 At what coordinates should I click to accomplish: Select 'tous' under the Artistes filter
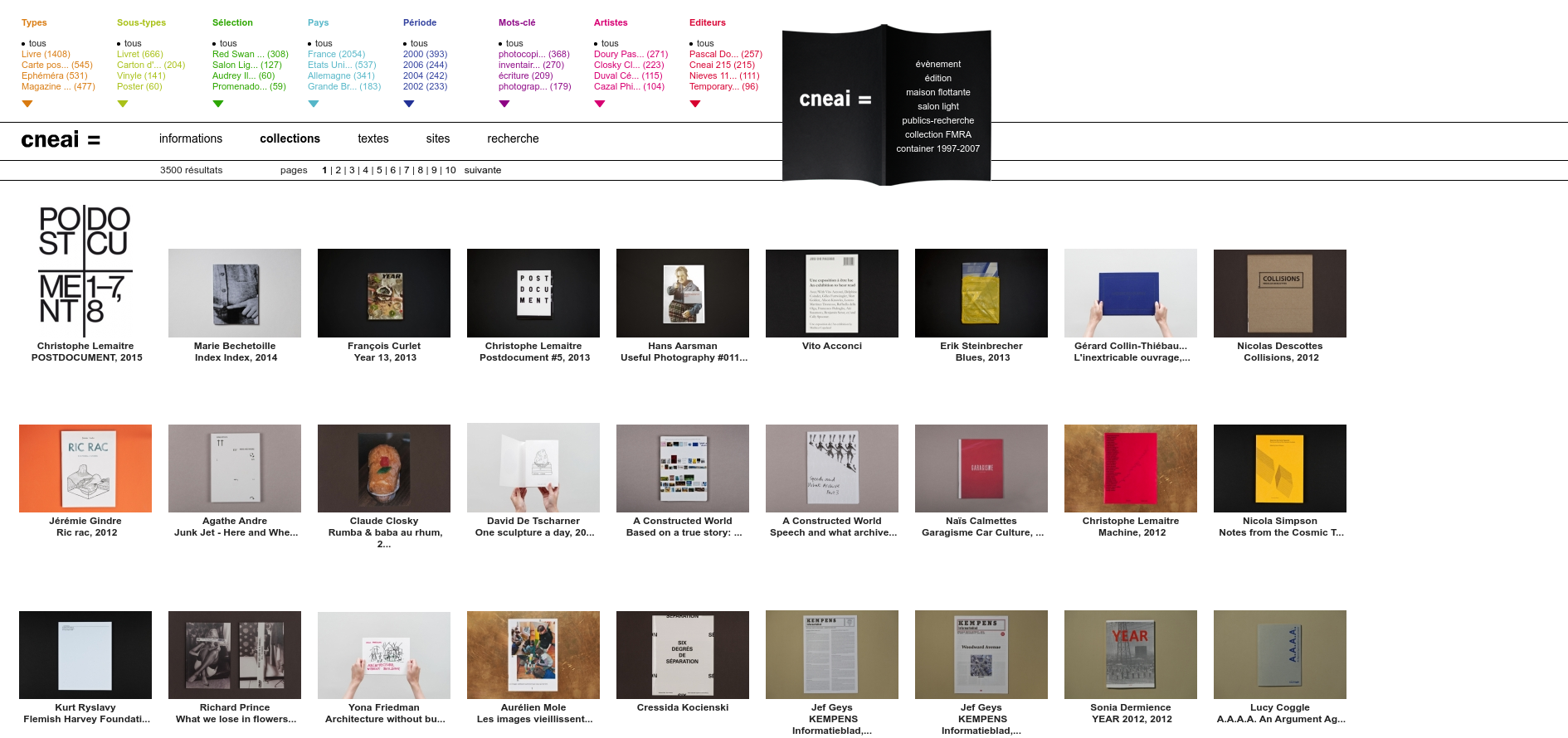(x=610, y=43)
